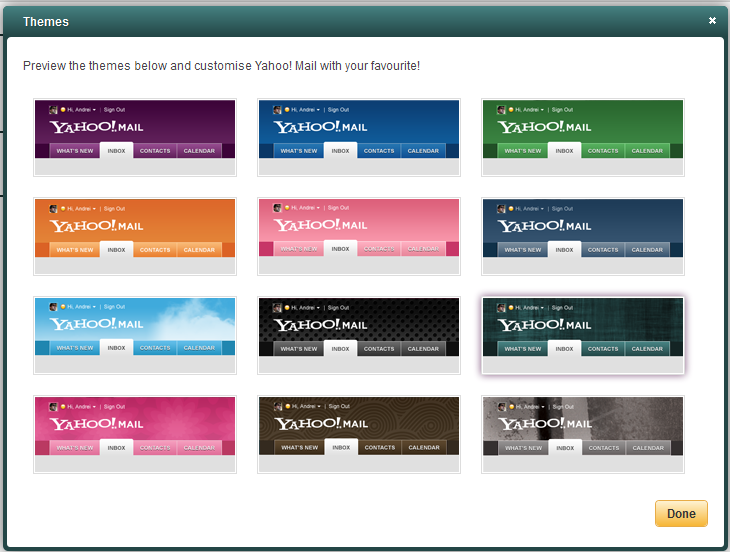Select the purple Yahoo Mail theme

(135, 137)
